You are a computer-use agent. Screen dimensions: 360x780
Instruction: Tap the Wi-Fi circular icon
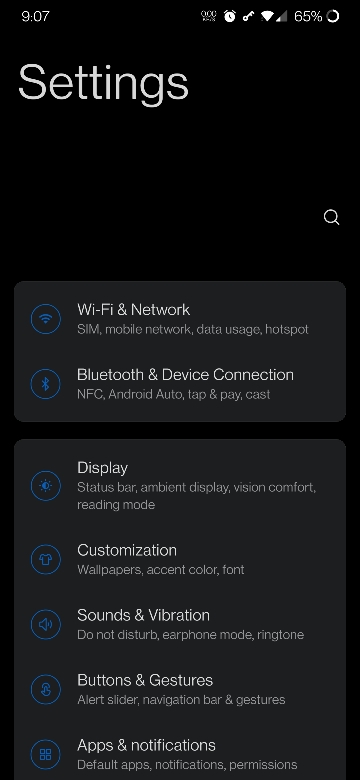coord(46,319)
